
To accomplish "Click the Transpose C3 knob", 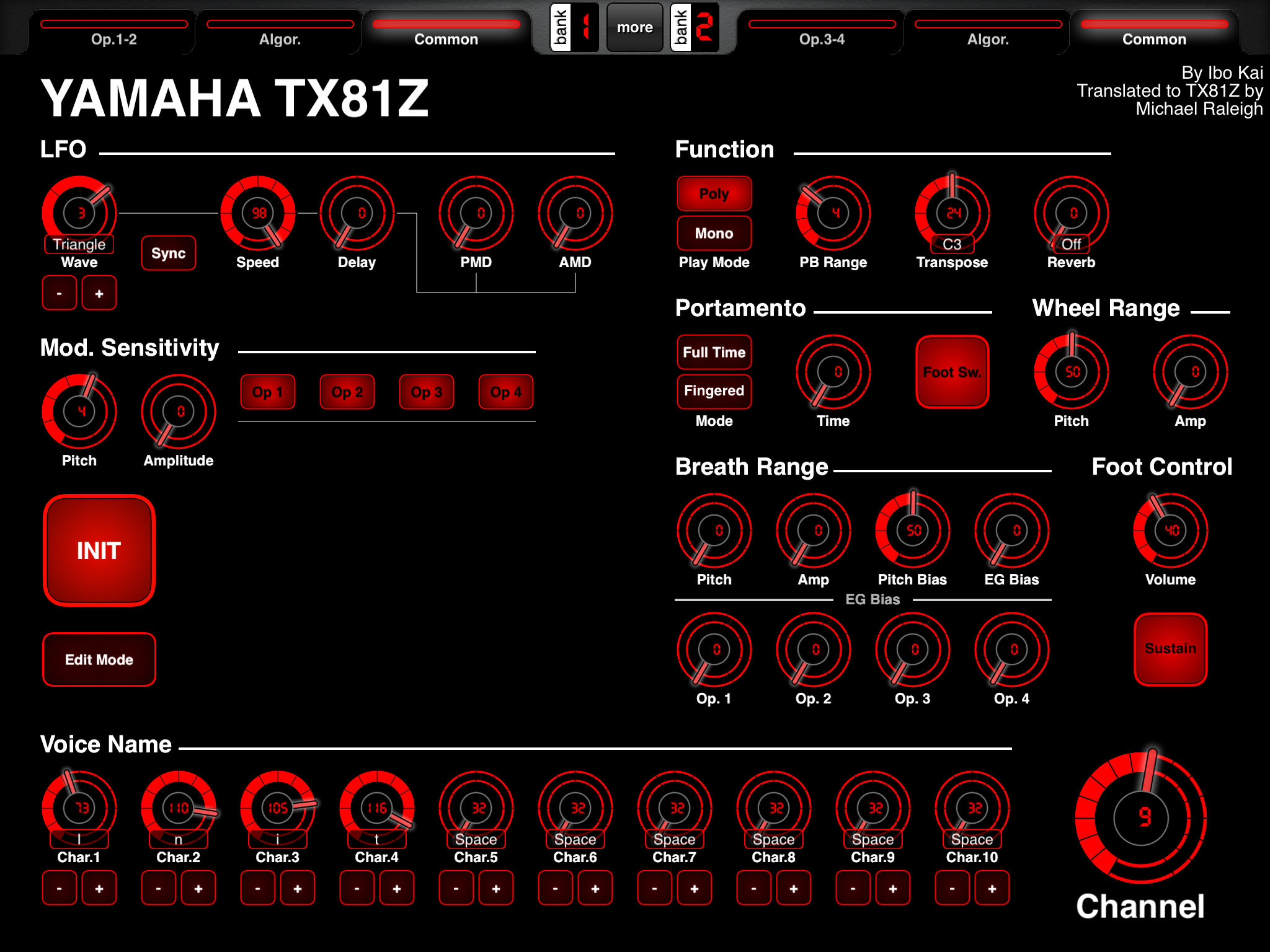I will (952, 213).
